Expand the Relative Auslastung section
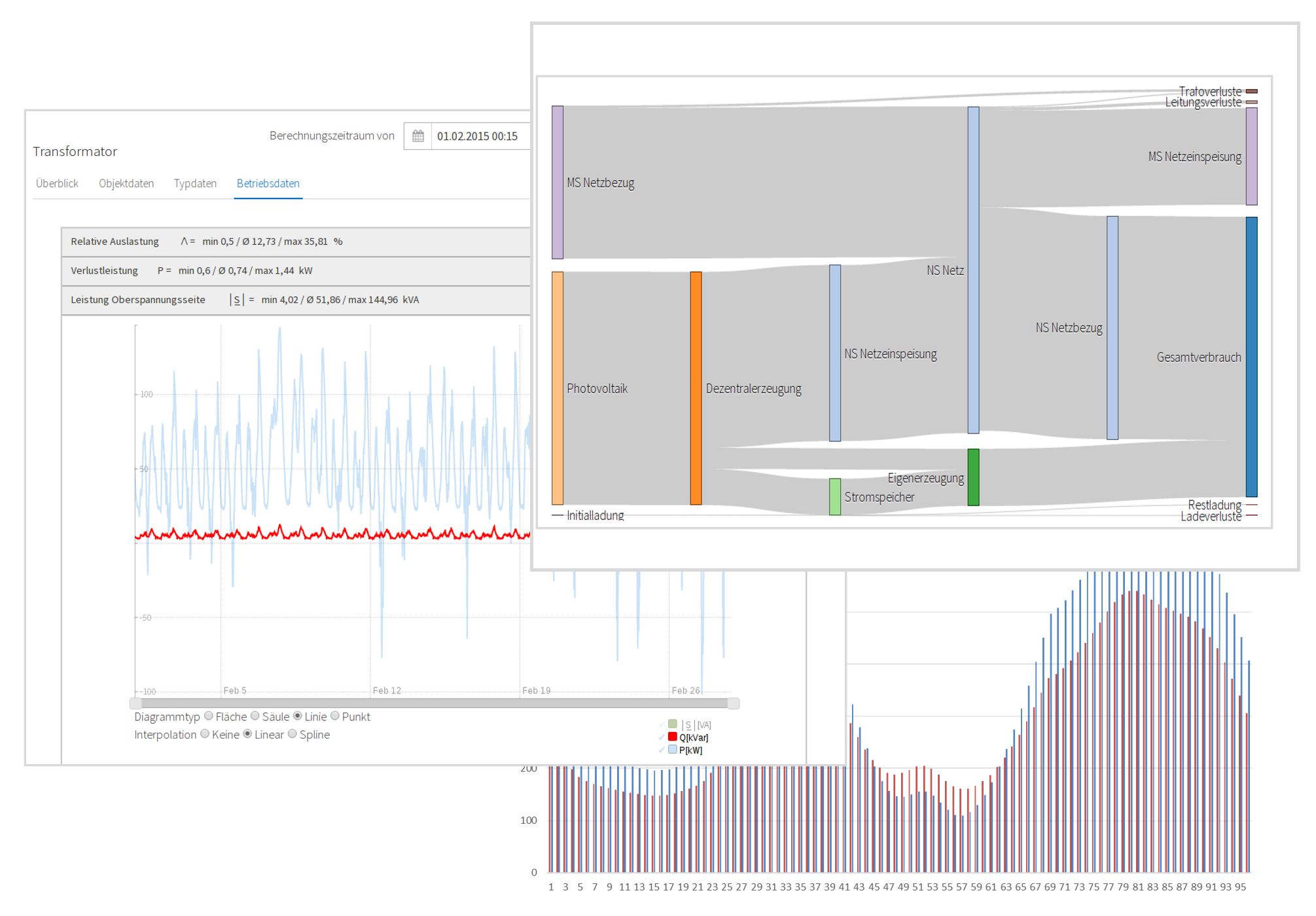The image size is (1316, 916). point(115,242)
